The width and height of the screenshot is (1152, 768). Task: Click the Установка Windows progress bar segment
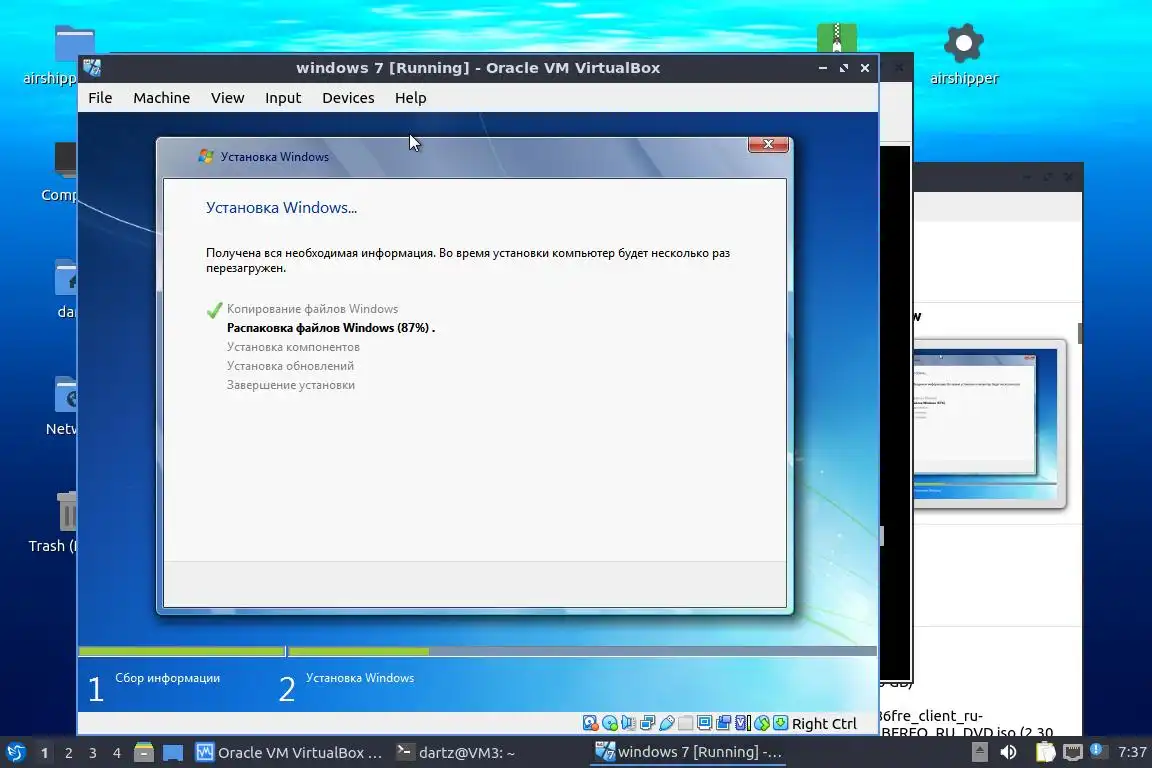click(583, 651)
